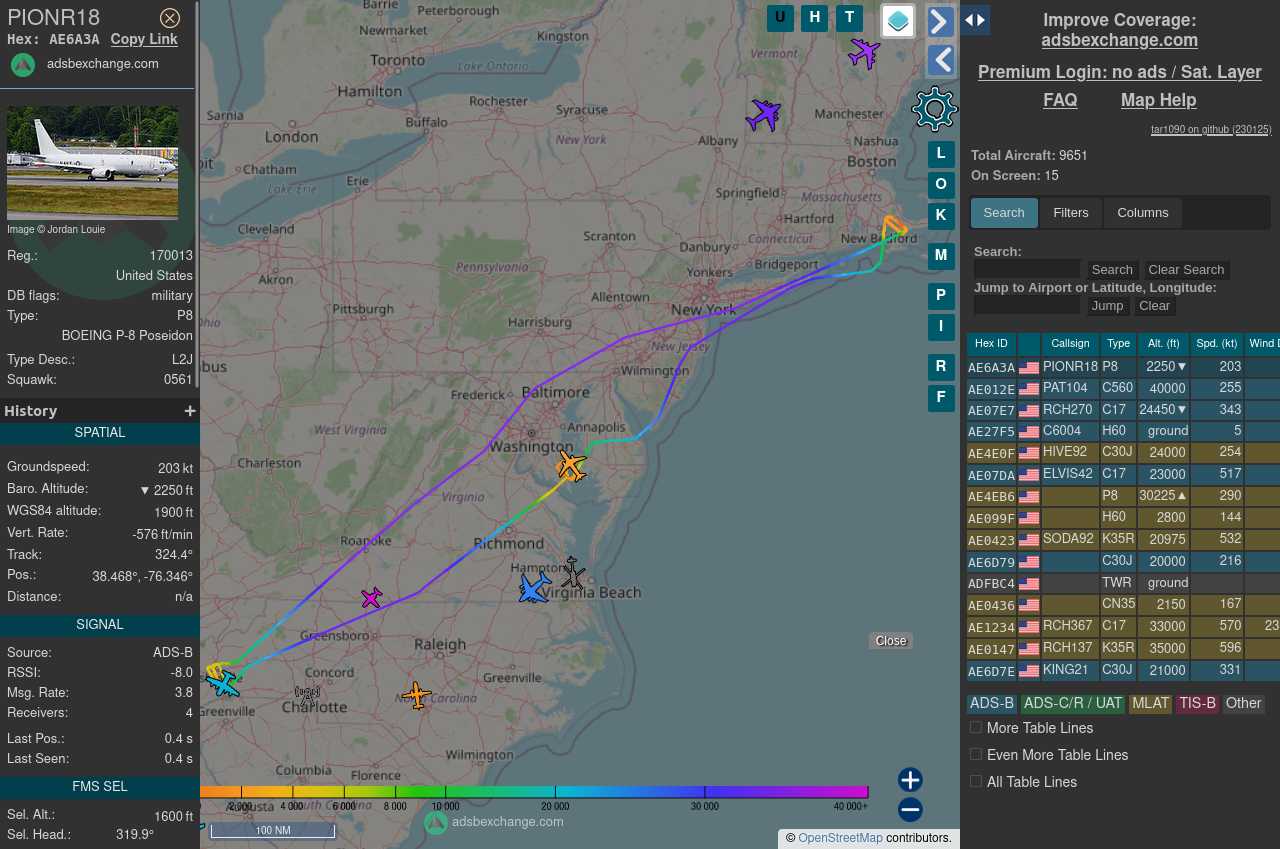
Task: Select blue aircraft west of Virginia Beach
Action: tap(535, 587)
